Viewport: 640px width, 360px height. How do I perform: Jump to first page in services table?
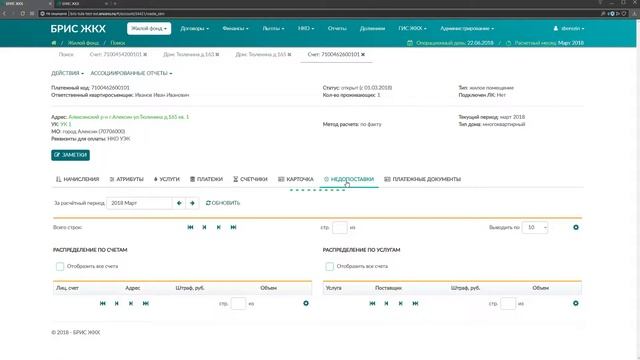[372, 303]
